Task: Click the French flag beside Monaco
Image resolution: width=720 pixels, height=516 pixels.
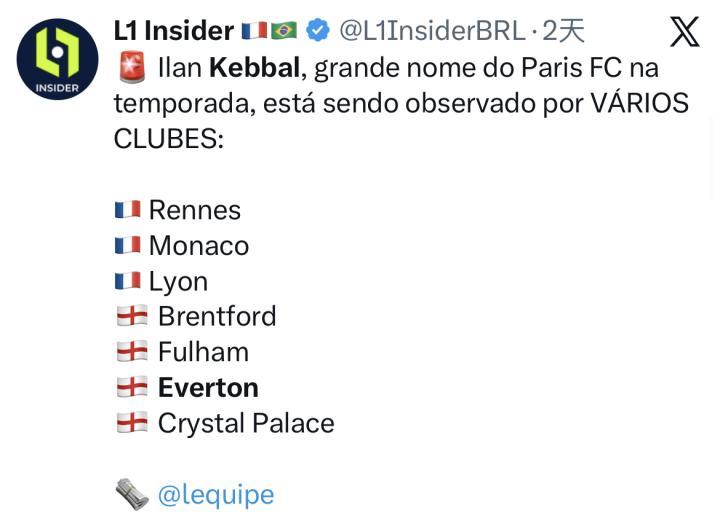Action: (127, 246)
